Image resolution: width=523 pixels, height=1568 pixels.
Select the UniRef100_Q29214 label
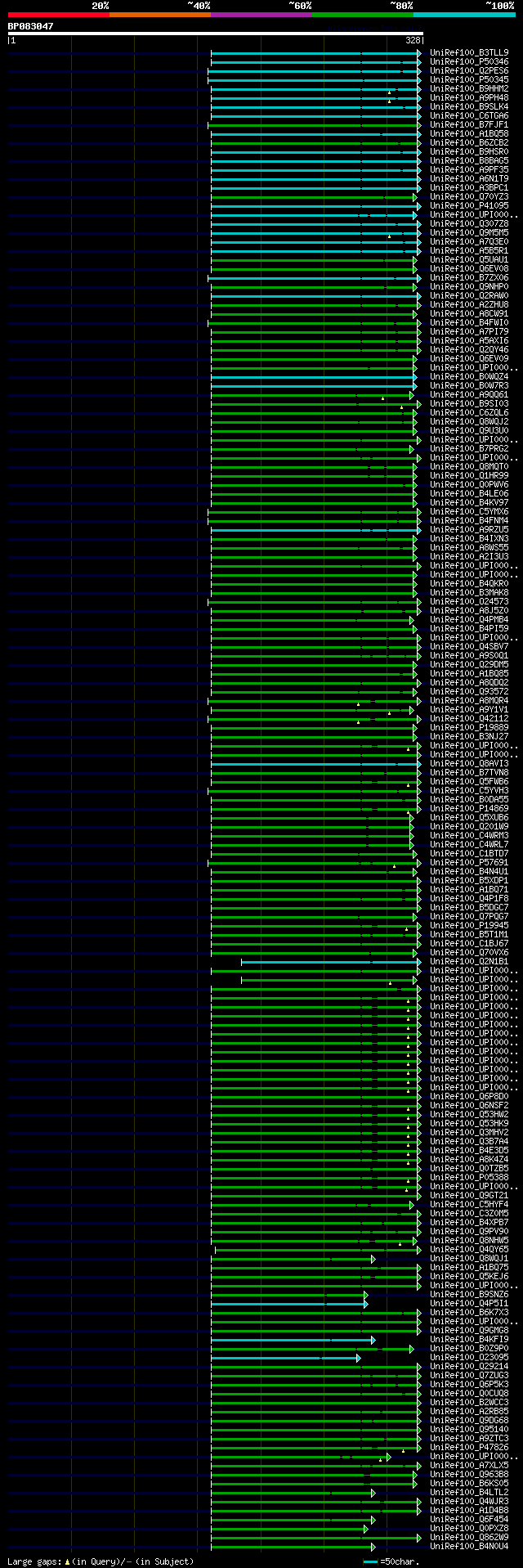pos(469,1366)
